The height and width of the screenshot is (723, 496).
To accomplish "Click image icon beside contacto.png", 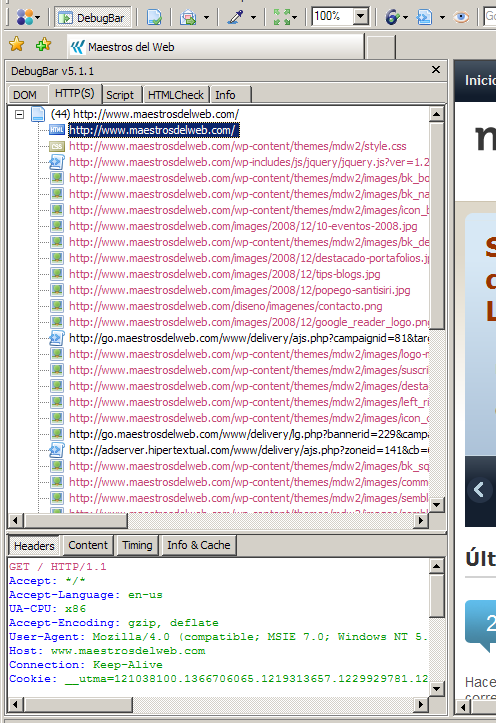I will point(57,306).
